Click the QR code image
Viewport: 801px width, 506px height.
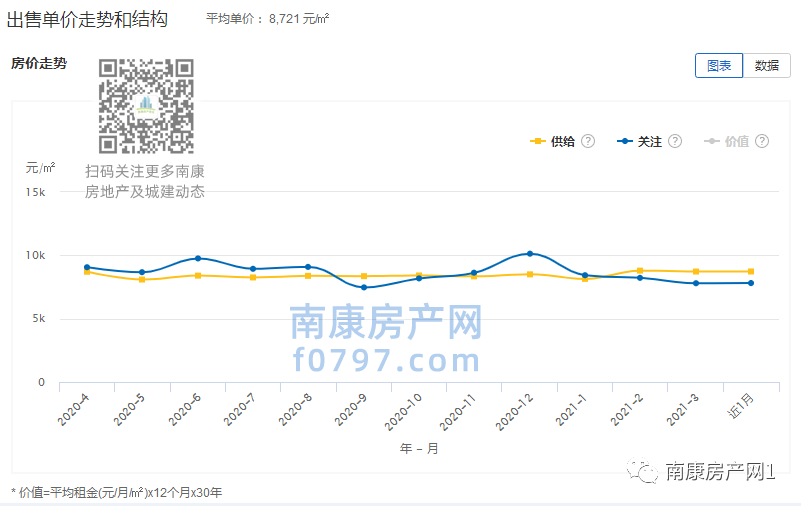[146, 106]
